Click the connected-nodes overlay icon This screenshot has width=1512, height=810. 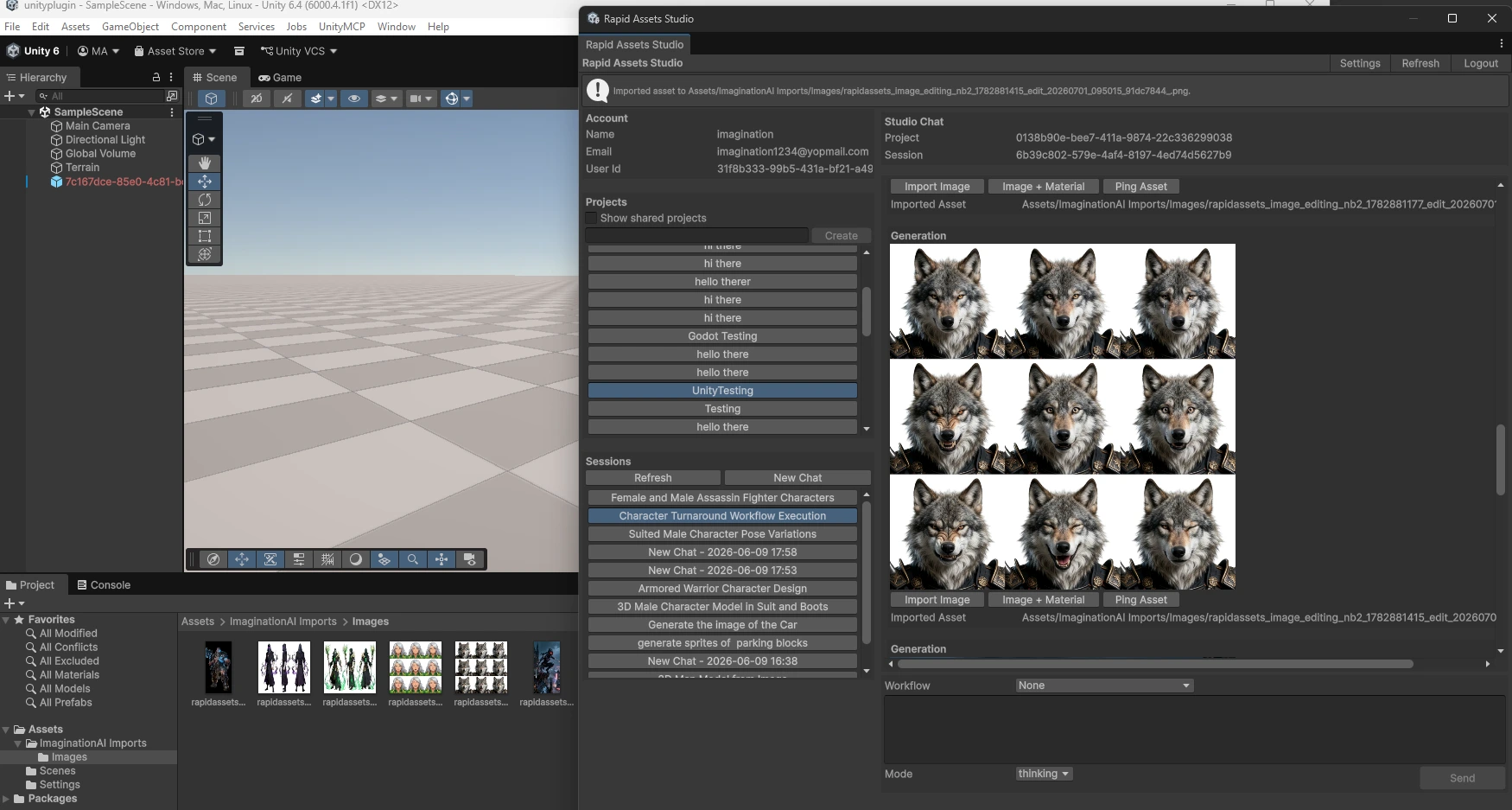pyautogui.click(x=442, y=559)
